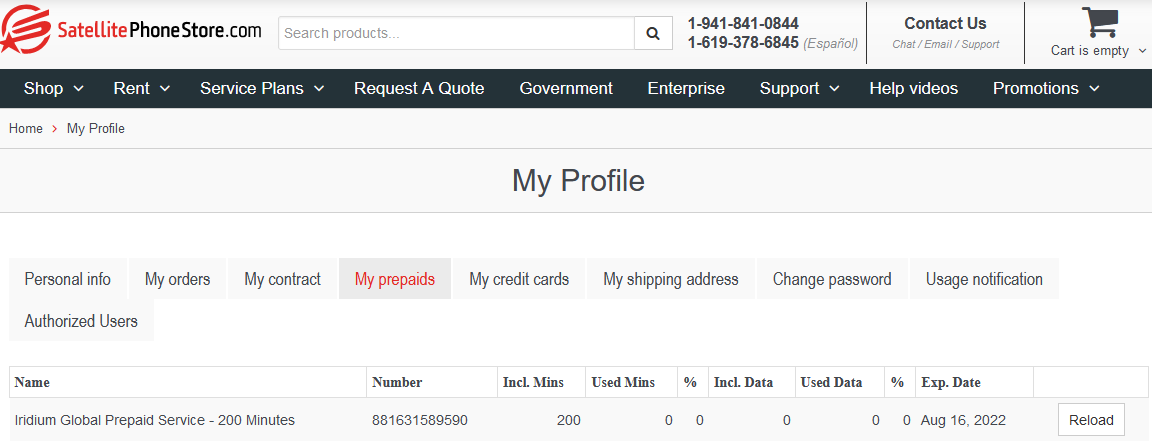
Task: Open the My credit cards tab
Action: coord(519,279)
